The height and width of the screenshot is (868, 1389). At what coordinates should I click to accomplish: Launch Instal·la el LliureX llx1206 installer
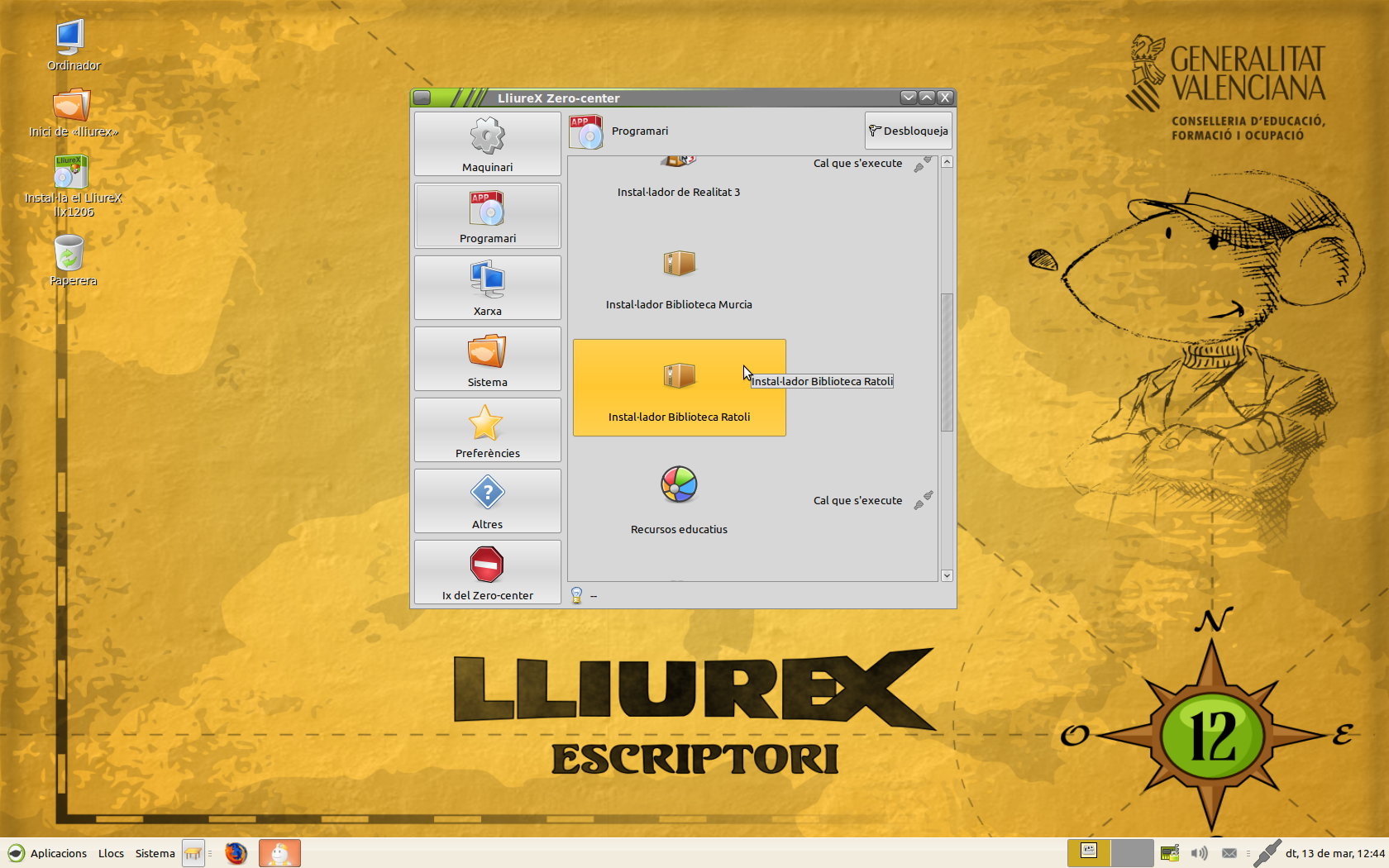[x=71, y=172]
